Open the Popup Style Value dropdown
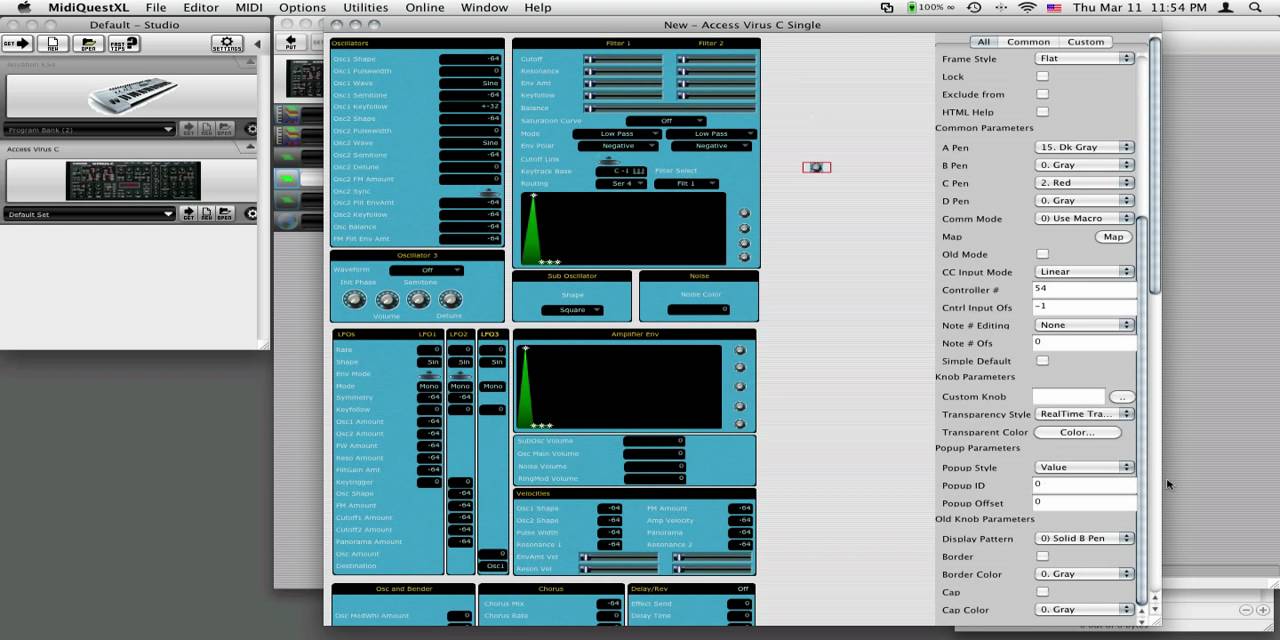The width and height of the screenshot is (1280, 640). (1084, 467)
